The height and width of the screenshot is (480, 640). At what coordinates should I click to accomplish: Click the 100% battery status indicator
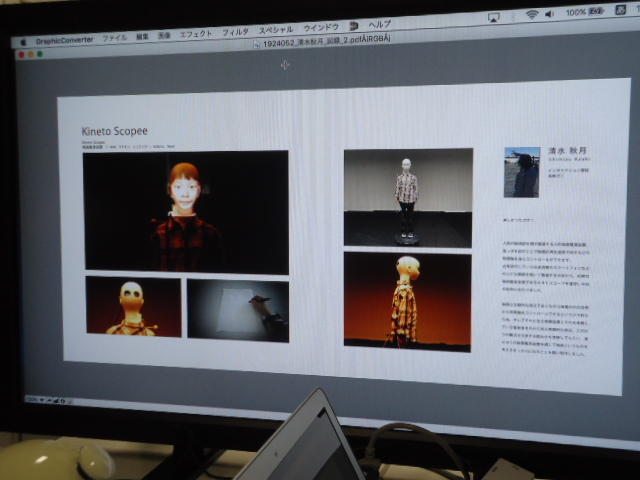(584, 12)
